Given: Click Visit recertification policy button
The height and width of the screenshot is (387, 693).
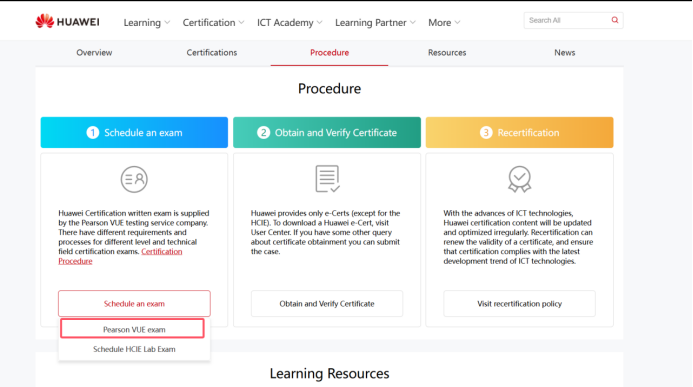Looking at the screenshot, I should [x=519, y=304].
